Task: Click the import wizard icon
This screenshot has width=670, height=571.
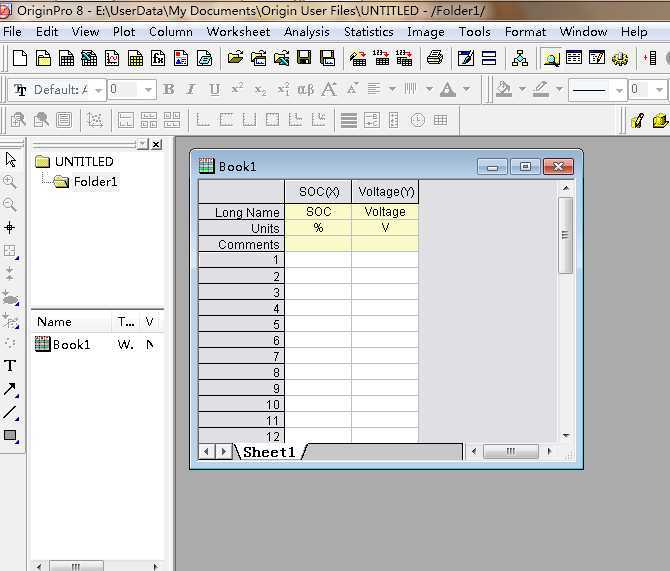Action: tap(358, 58)
